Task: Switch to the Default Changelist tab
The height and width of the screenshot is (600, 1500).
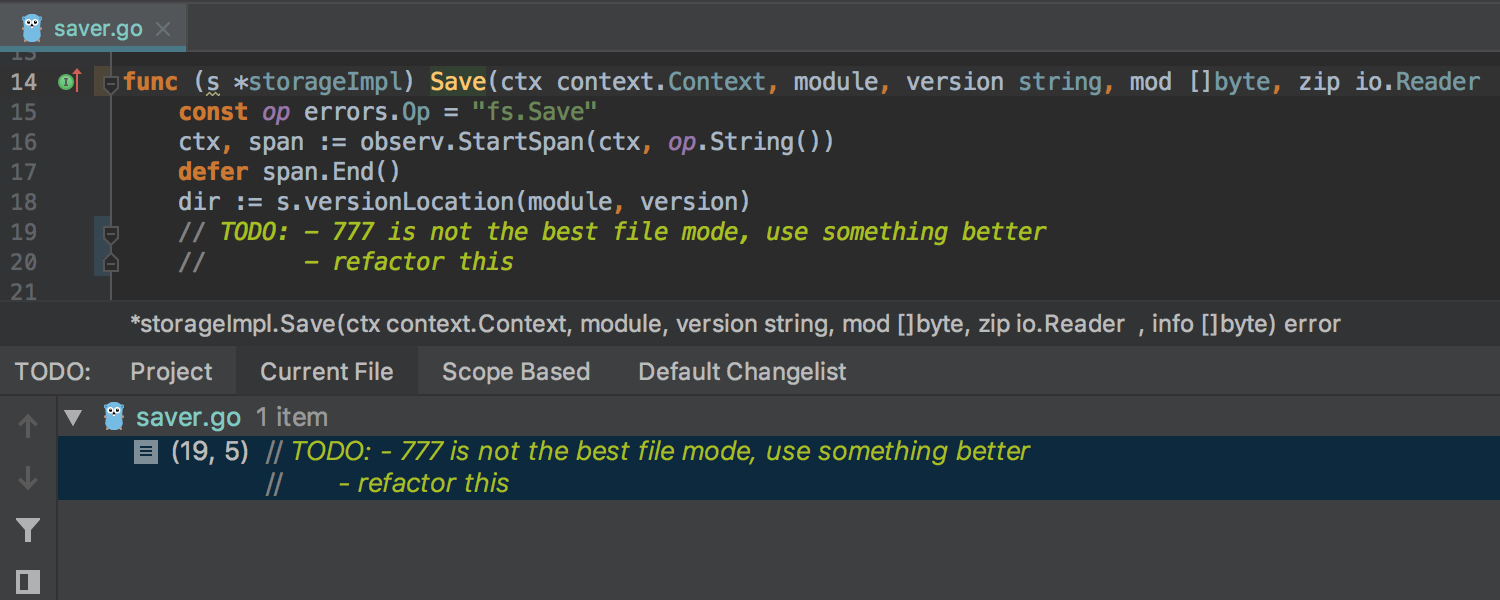Action: coord(742,372)
